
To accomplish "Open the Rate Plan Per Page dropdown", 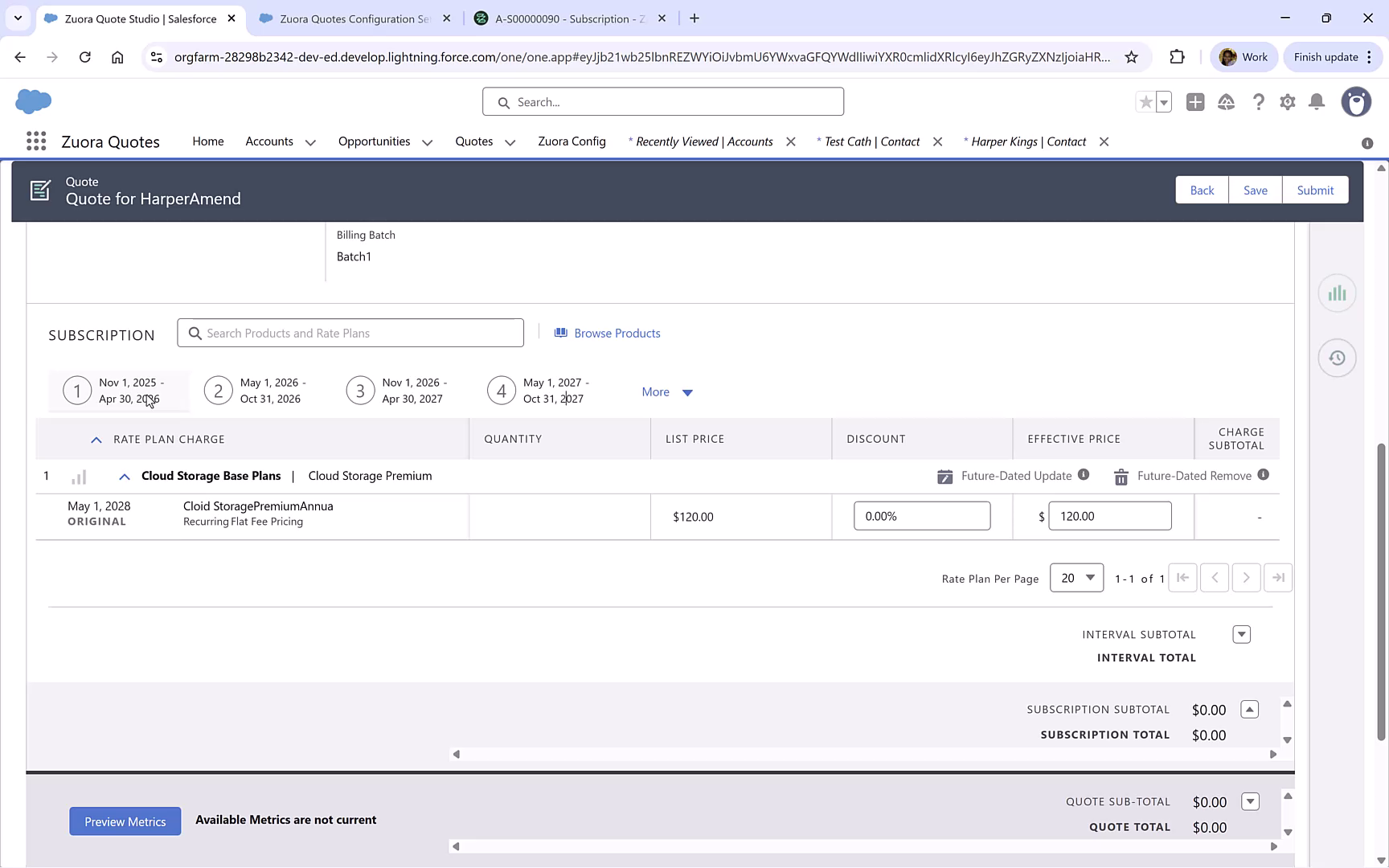I will [x=1076, y=577].
